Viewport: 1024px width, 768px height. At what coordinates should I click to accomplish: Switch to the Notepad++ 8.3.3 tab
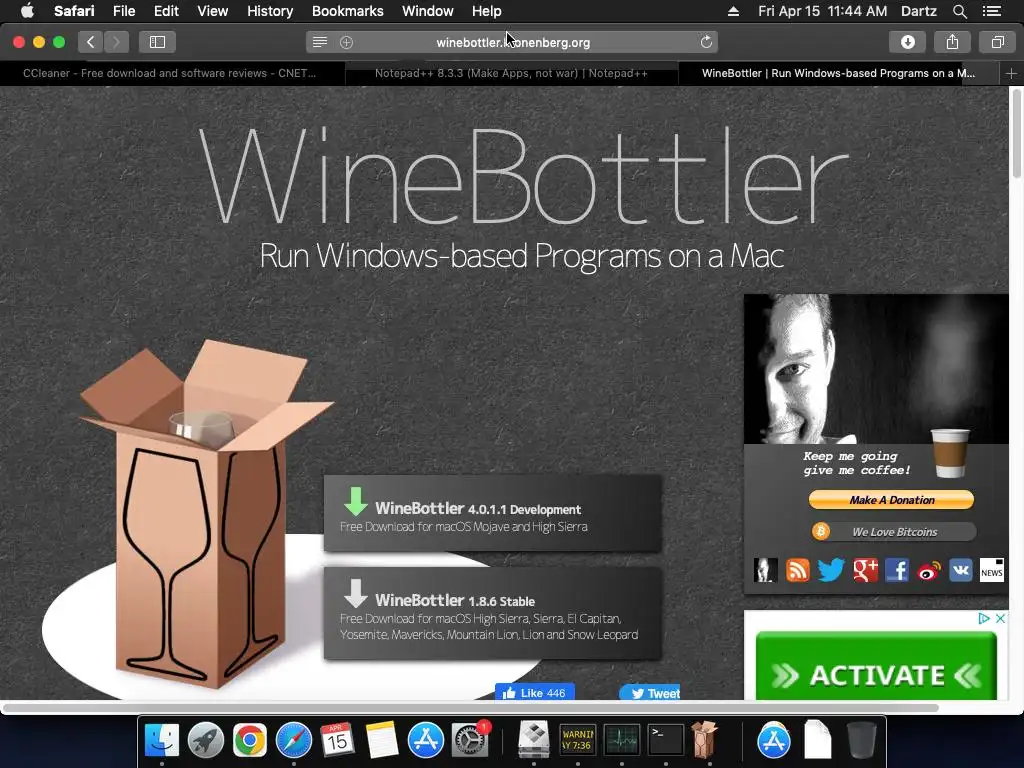511,74
